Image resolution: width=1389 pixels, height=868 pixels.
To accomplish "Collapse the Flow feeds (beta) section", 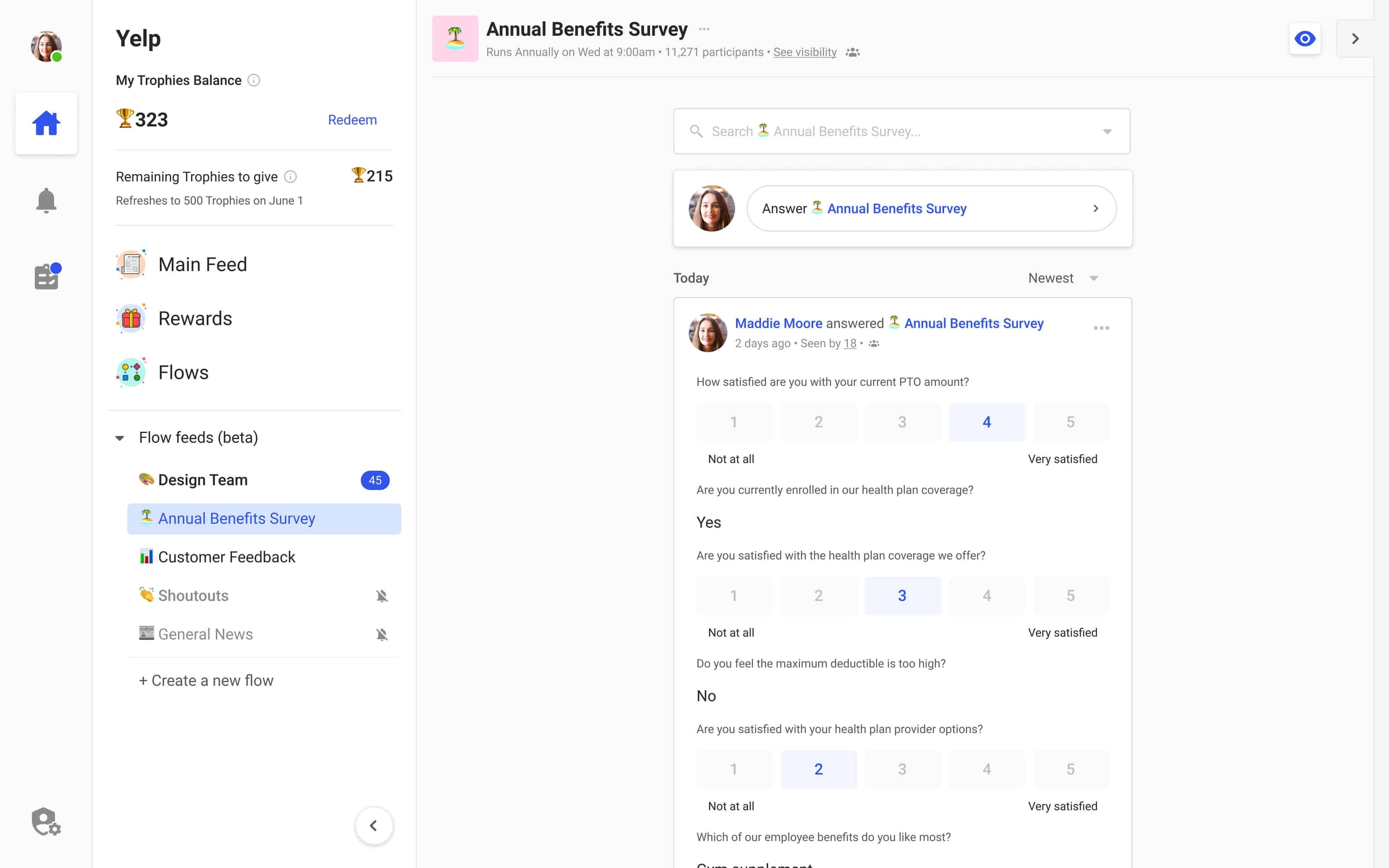I will pyautogui.click(x=120, y=437).
